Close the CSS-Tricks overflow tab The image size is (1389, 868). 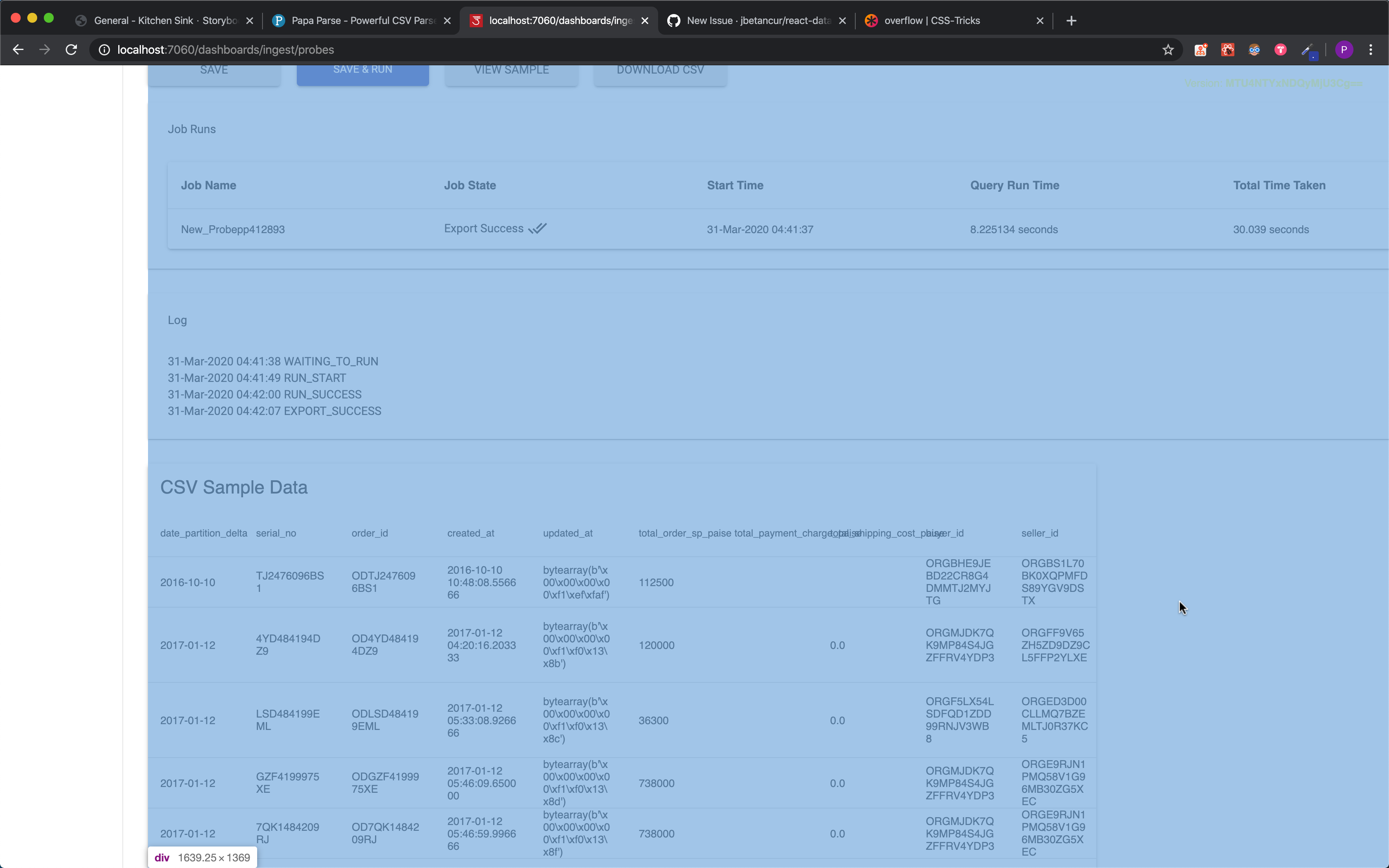[1039, 21]
